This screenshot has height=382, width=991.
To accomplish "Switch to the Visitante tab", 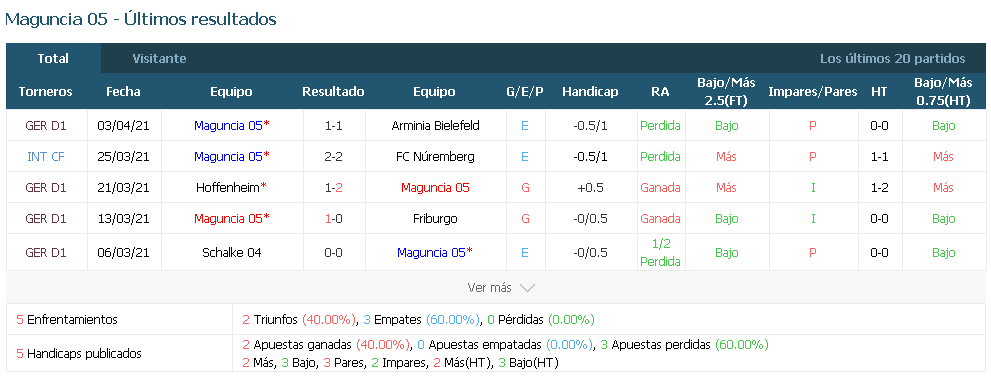I will pos(159,58).
